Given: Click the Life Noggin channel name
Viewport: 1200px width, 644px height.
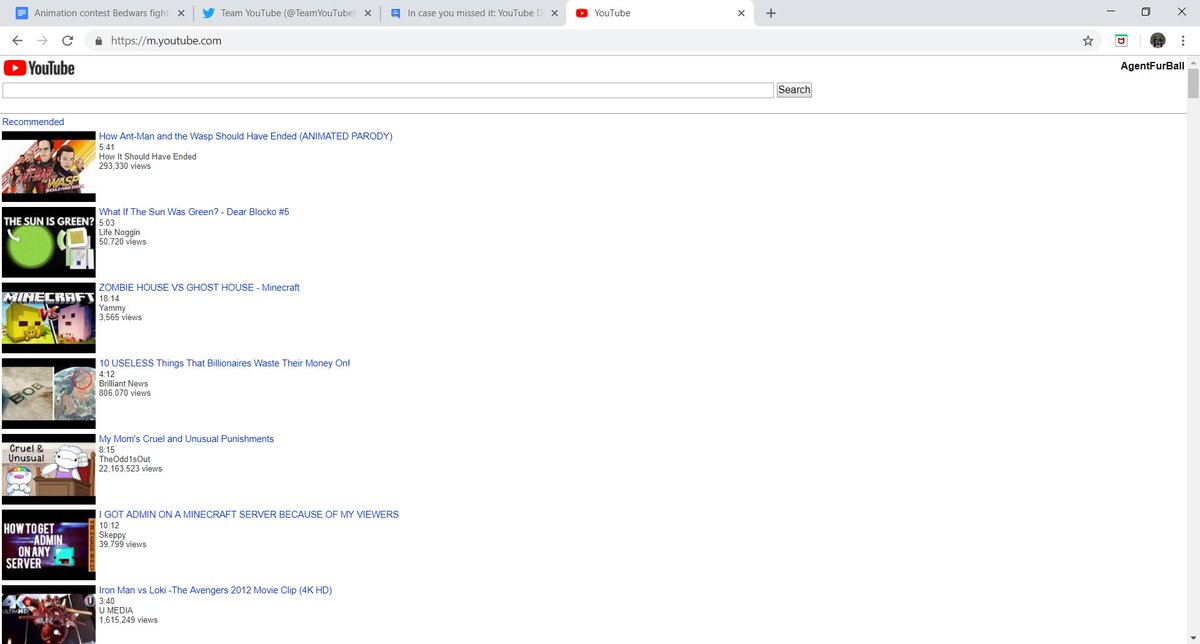Looking at the screenshot, I should point(120,232).
